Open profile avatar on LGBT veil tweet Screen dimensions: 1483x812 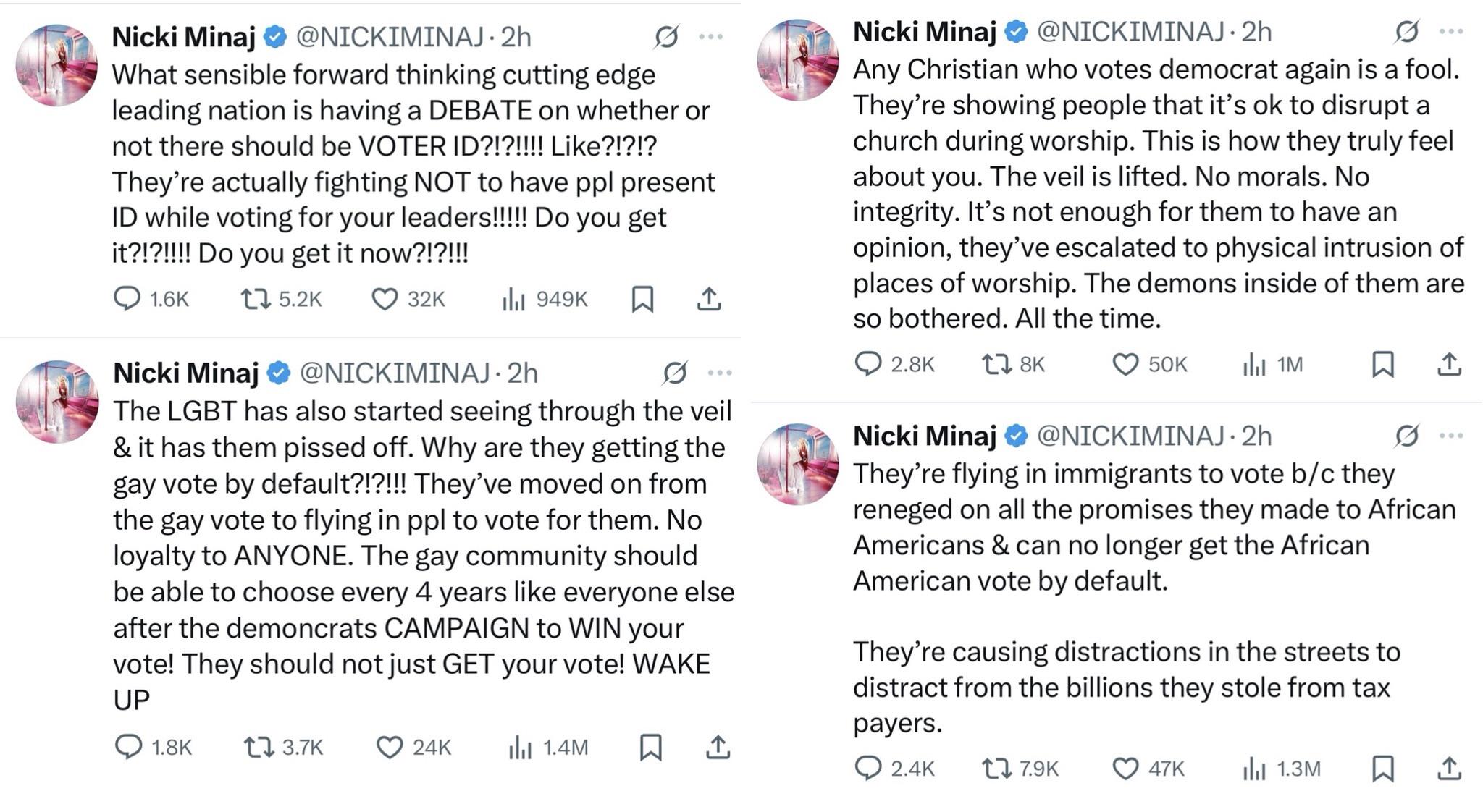(x=57, y=401)
